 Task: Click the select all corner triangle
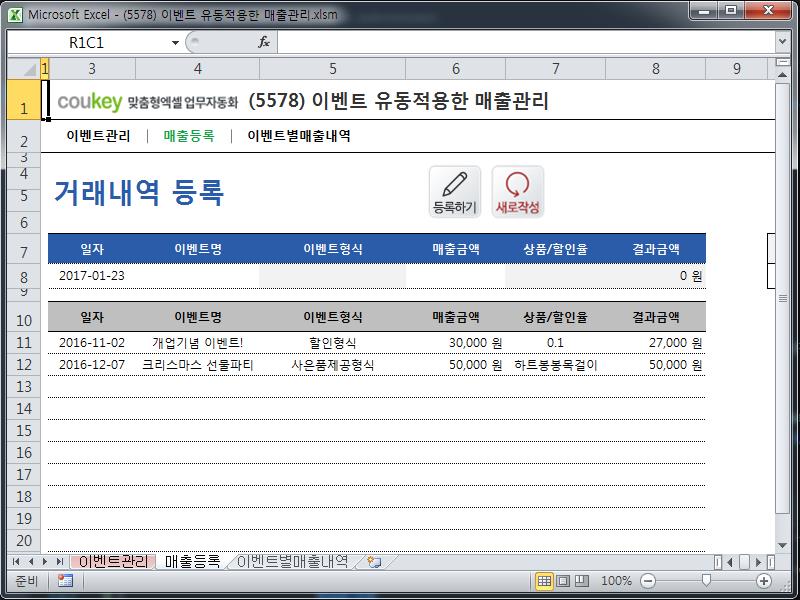(24, 68)
